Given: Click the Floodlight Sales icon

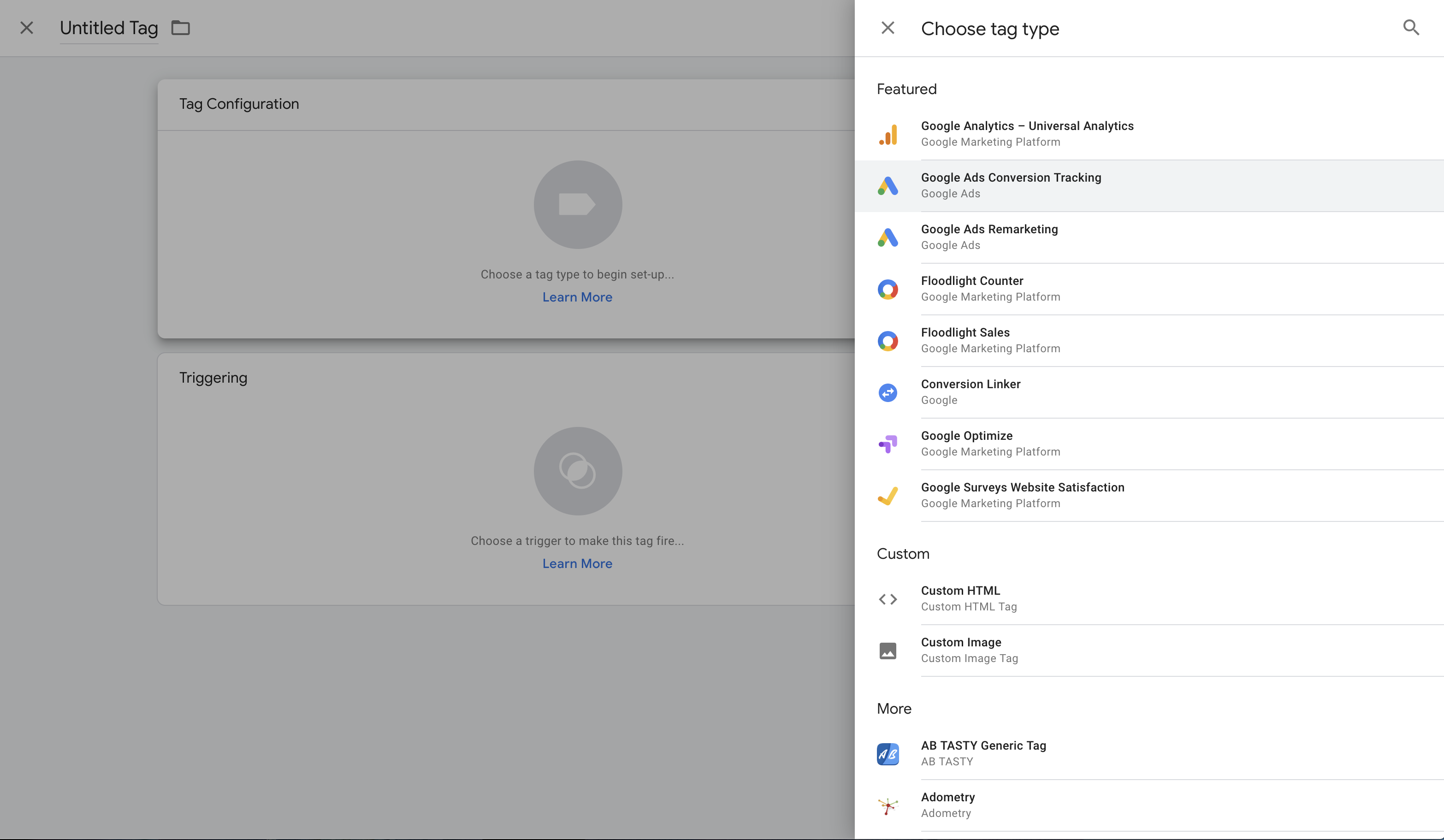Looking at the screenshot, I should tap(888, 341).
